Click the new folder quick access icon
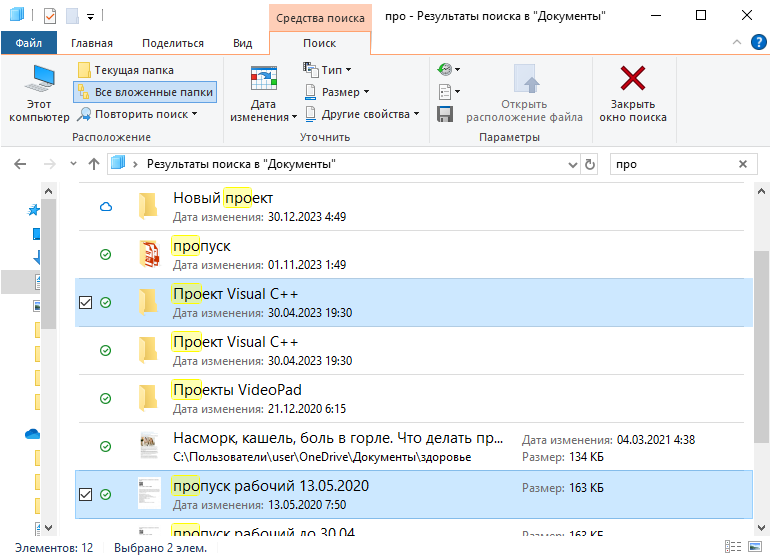The width and height of the screenshot is (771, 560). (x=72, y=16)
